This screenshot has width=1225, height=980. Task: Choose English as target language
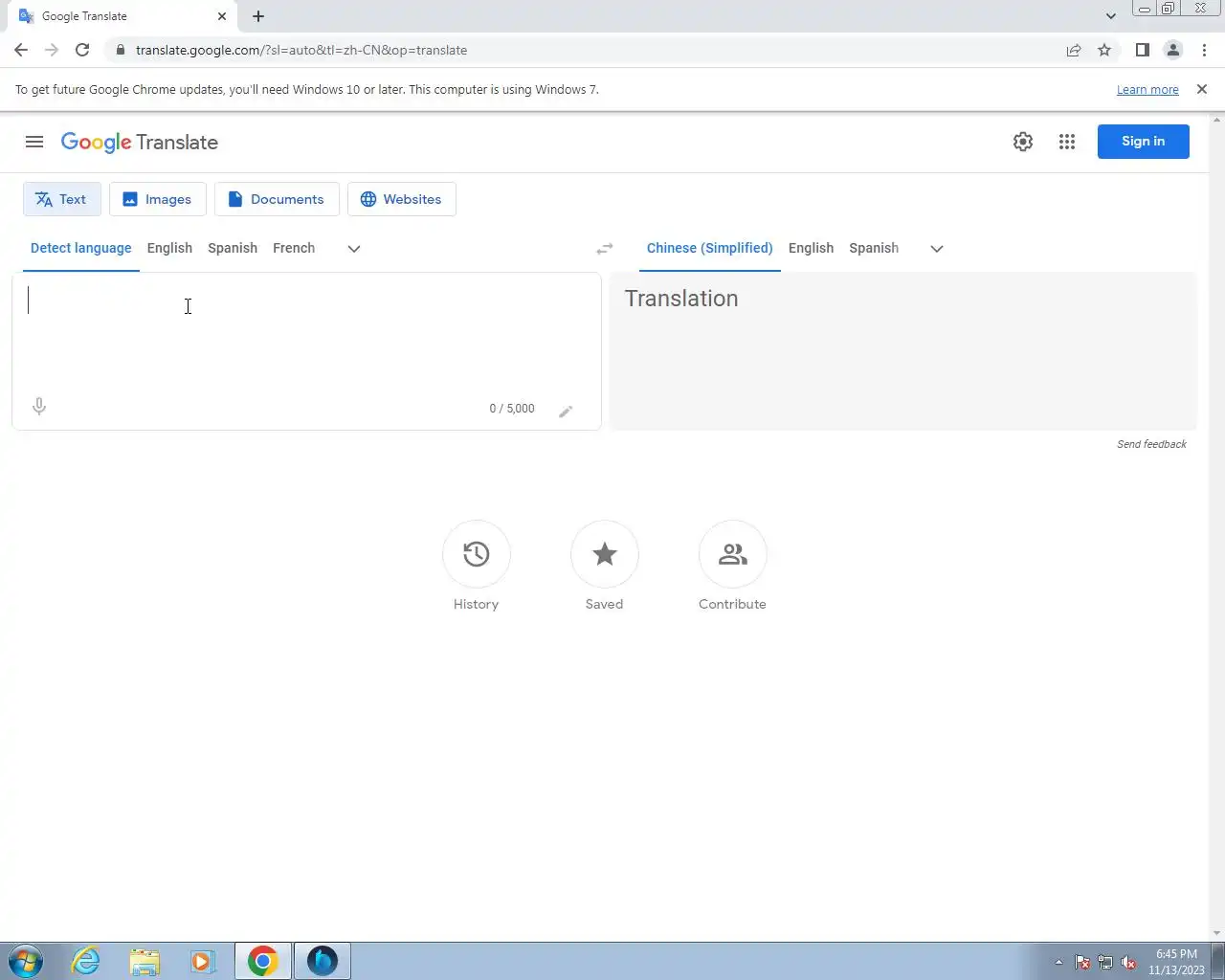811,248
